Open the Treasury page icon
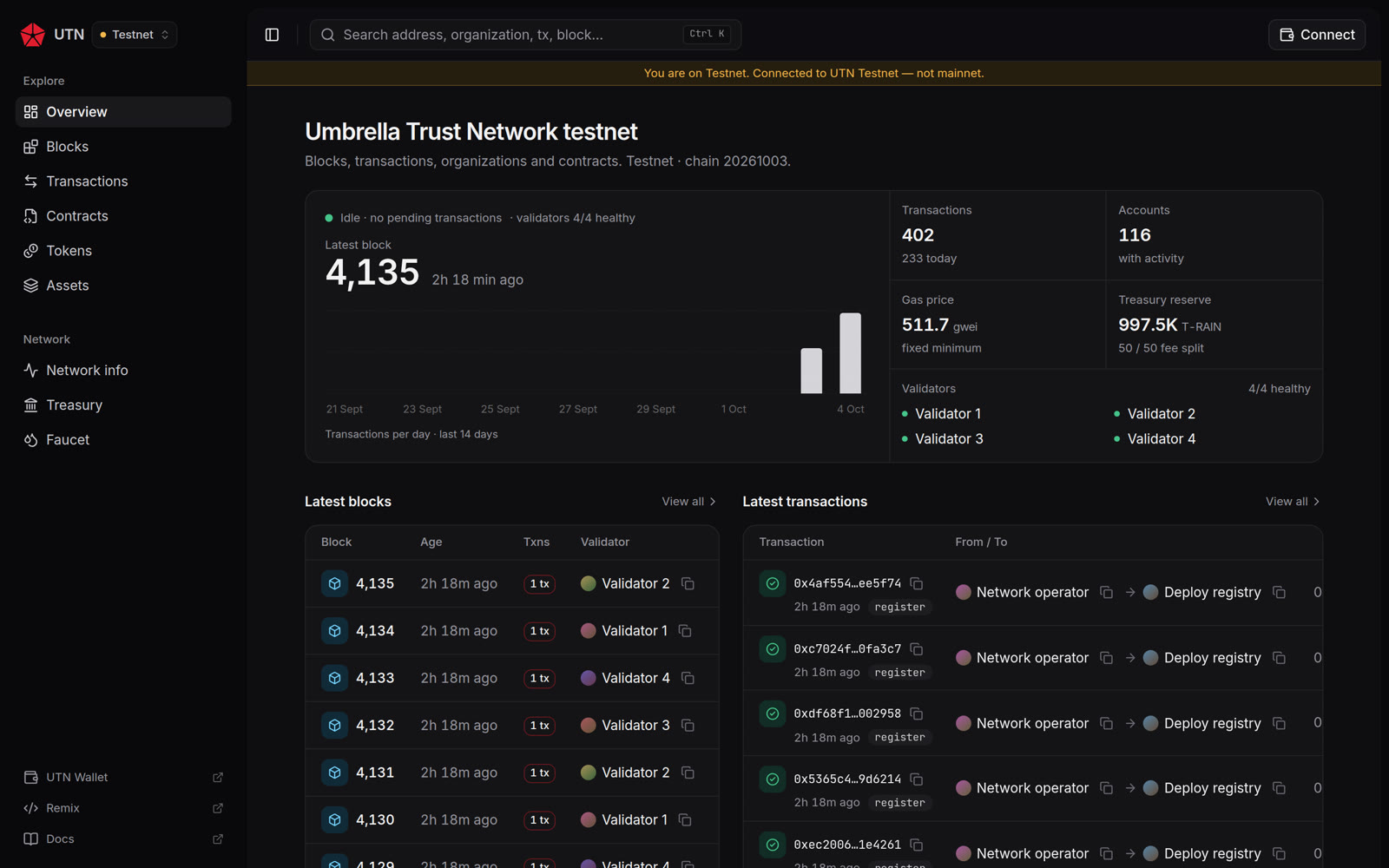The width and height of the screenshot is (1389, 868). (x=31, y=405)
